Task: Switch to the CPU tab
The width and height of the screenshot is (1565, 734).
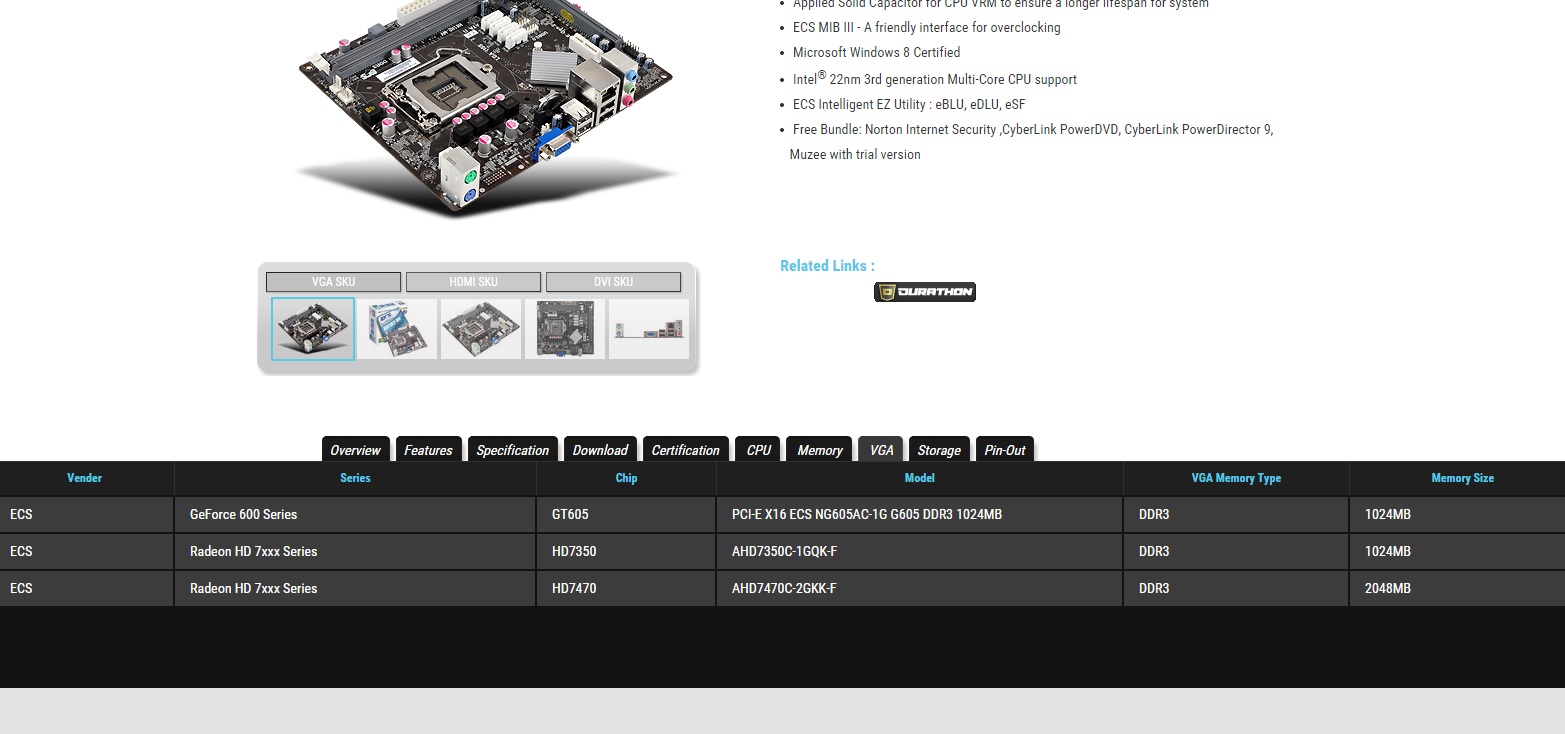Action: coord(758,449)
